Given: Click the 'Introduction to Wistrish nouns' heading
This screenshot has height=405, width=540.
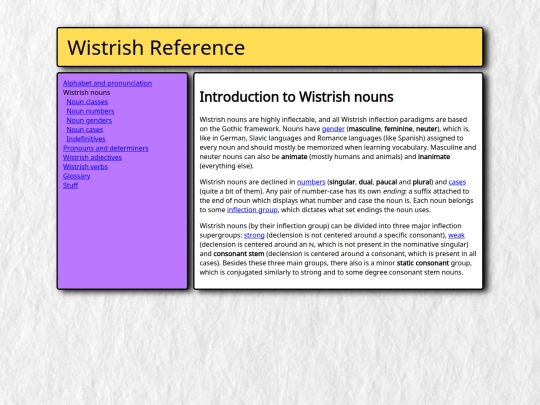Looking at the screenshot, I should point(297,97).
